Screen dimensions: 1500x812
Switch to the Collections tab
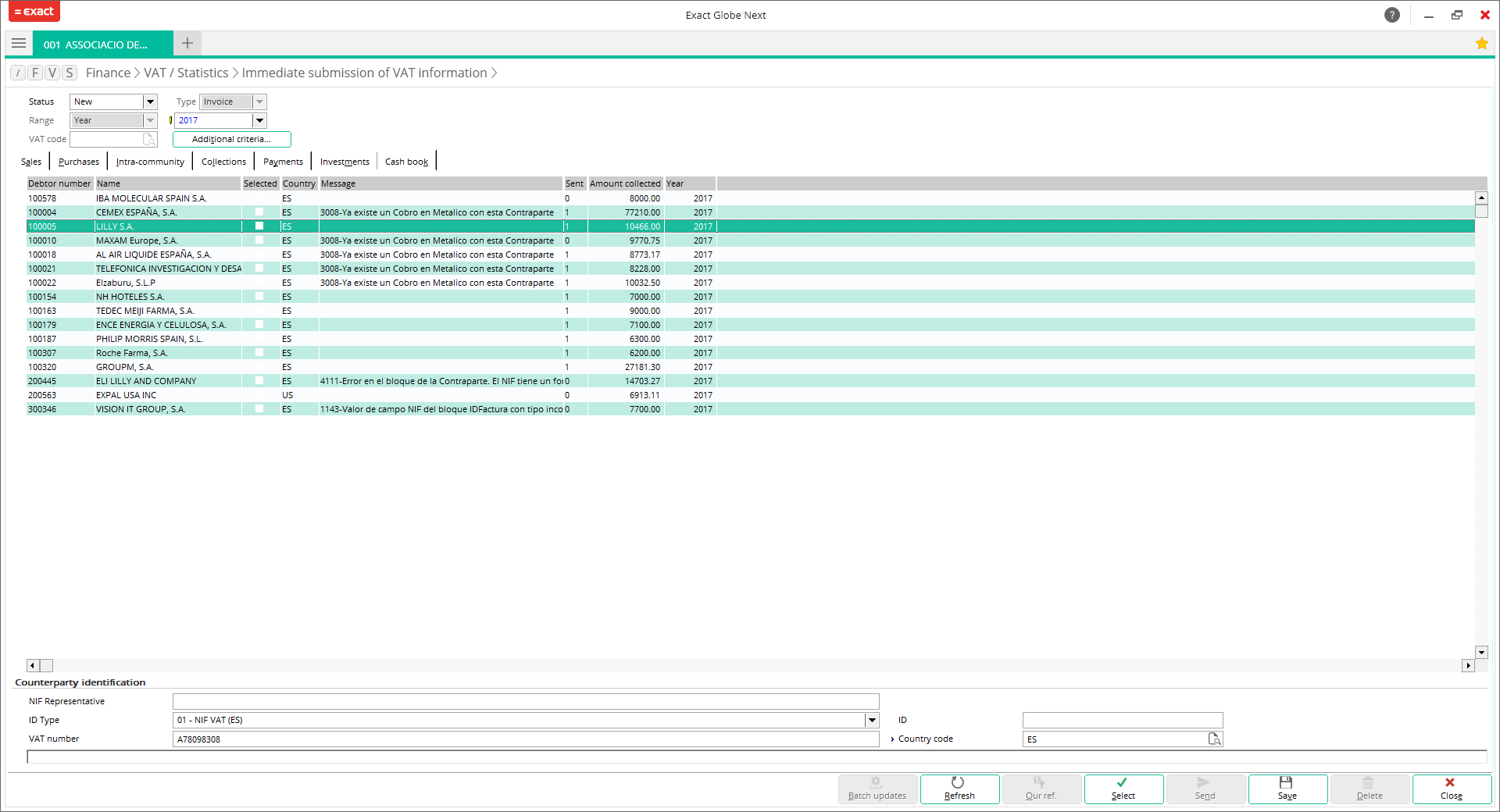(x=223, y=162)
